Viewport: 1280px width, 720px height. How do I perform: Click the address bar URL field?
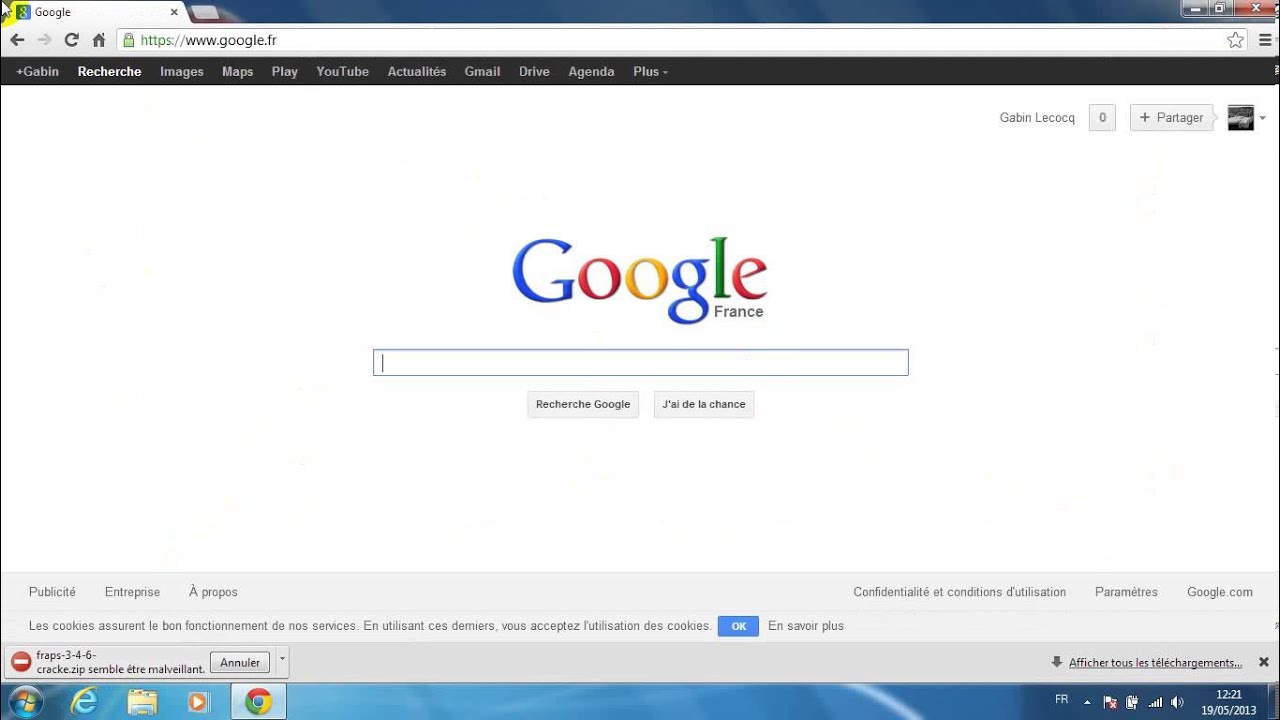pos(680,40)
